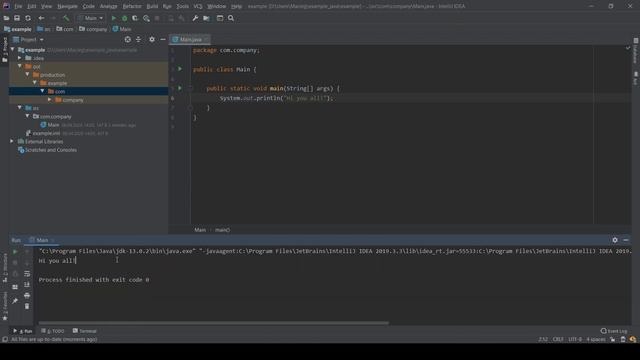
Task: Click the green Run button in toolbar
Action: [113, 18]
